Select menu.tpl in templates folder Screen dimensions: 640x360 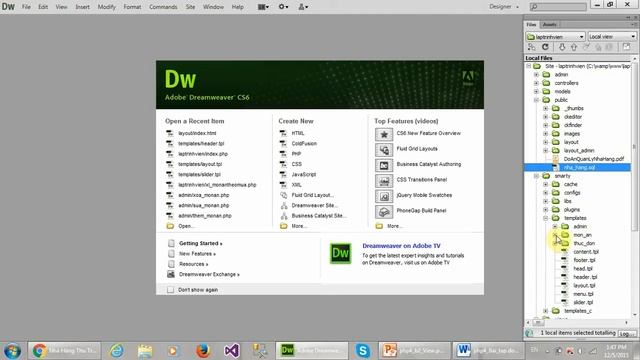click(583, 294)
